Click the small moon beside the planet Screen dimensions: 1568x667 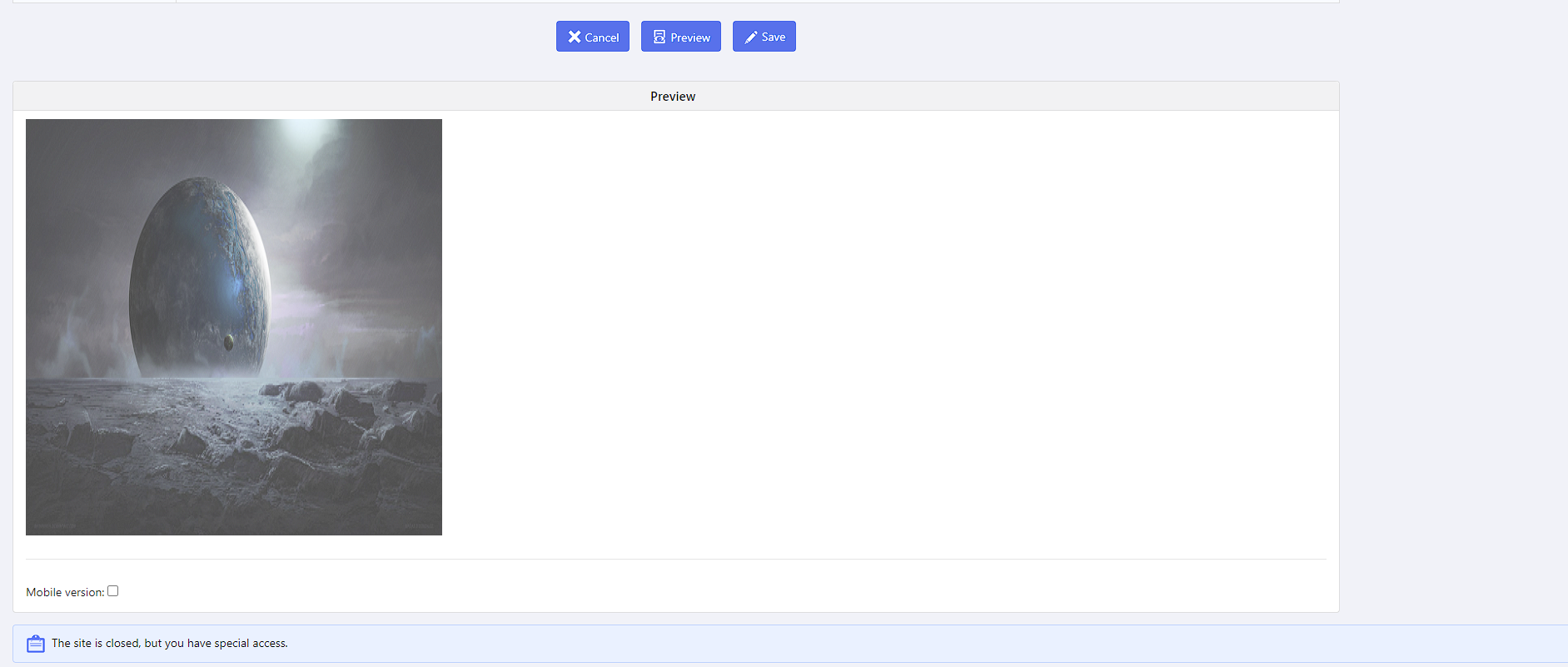229,341
